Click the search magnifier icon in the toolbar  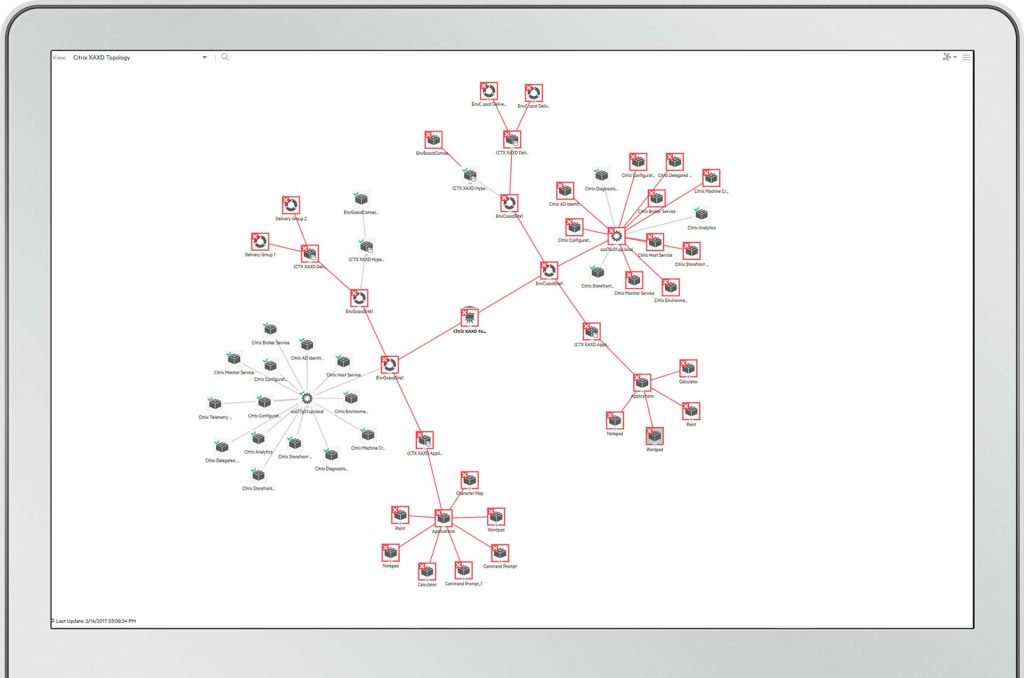pos(225,57)
